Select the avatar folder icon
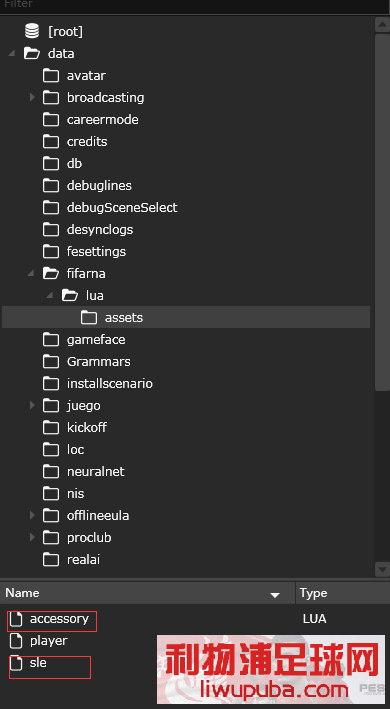This screenshot has height=709, width=390. pyautogui.click(x=51, y=76)
